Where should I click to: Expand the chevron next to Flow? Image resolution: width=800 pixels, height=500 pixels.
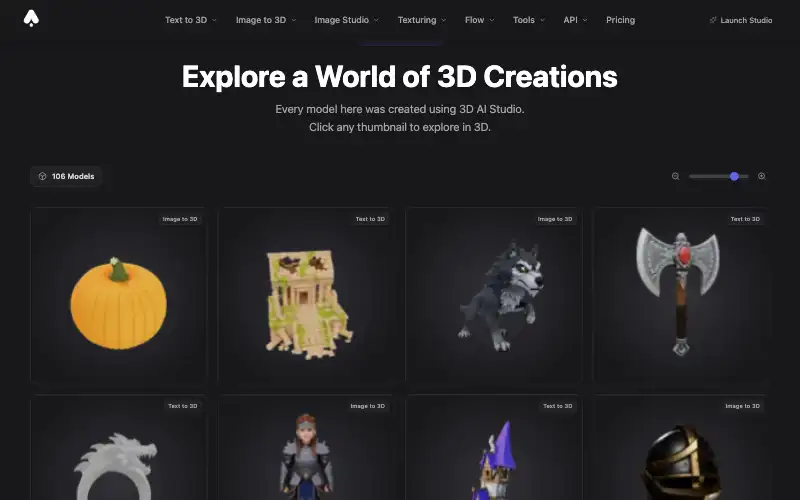pyautogui.click(x=492, y=20)
